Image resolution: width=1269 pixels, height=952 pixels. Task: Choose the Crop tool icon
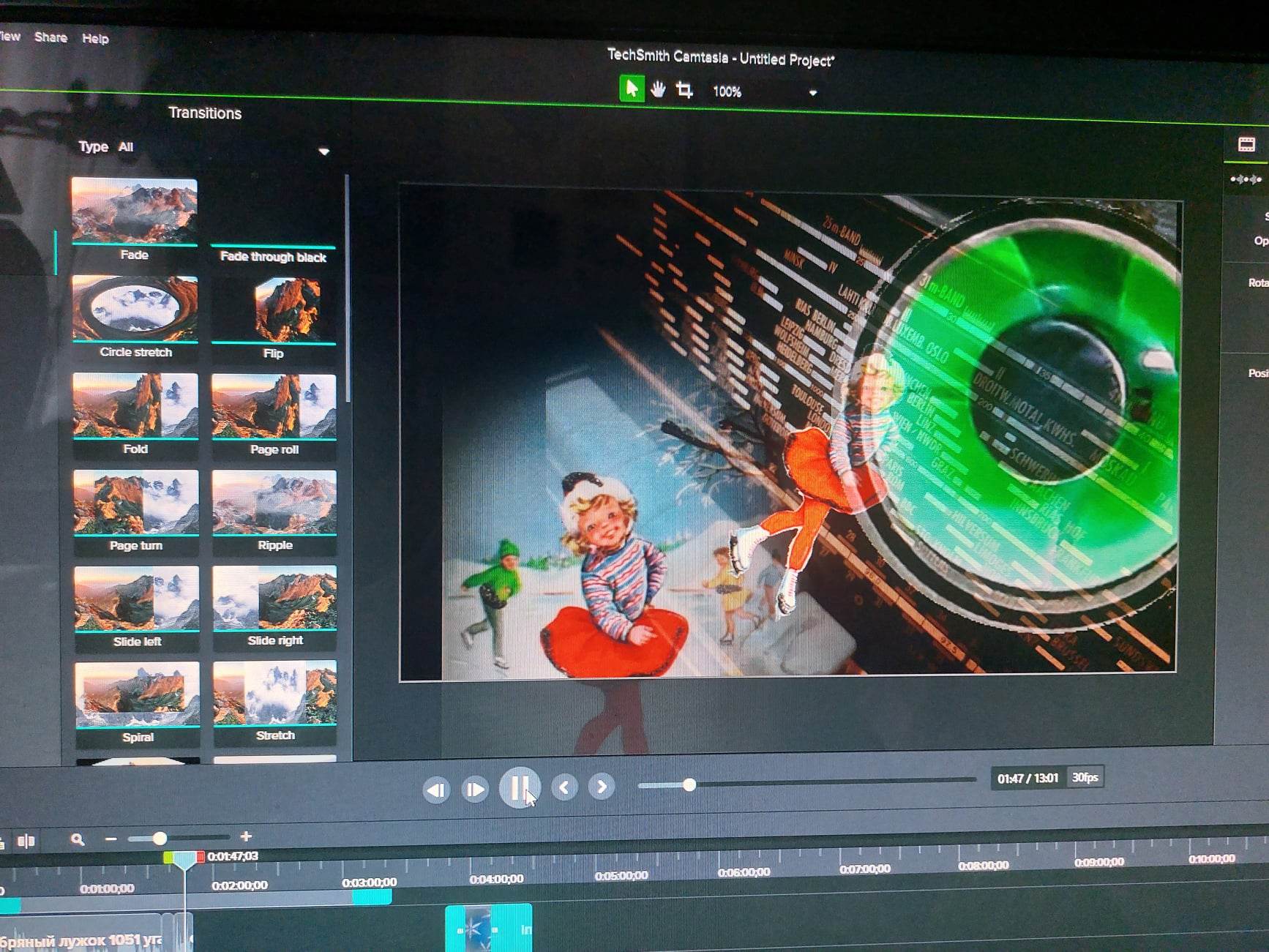tap(684, 90)
